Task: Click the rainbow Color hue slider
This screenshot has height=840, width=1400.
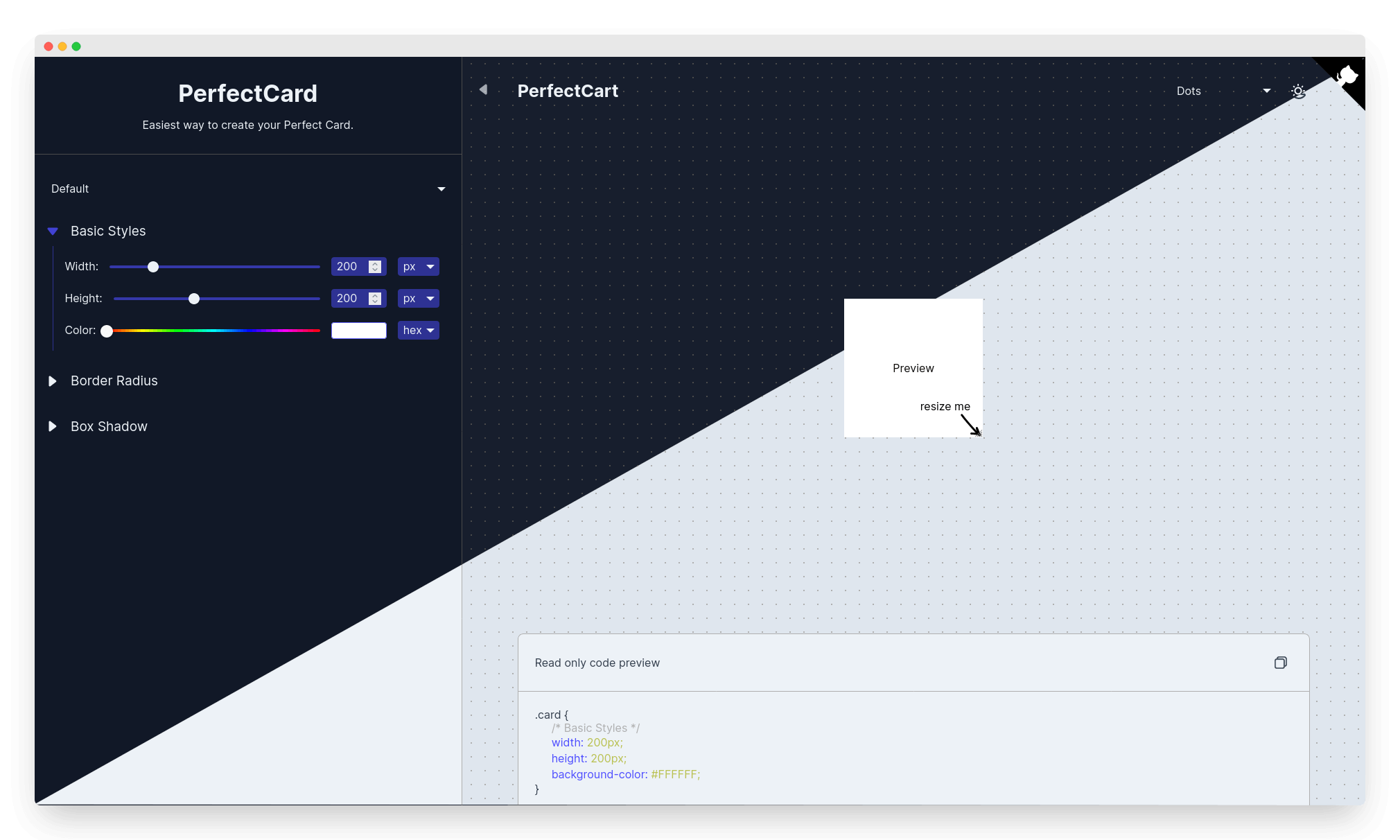Action: 215,331
